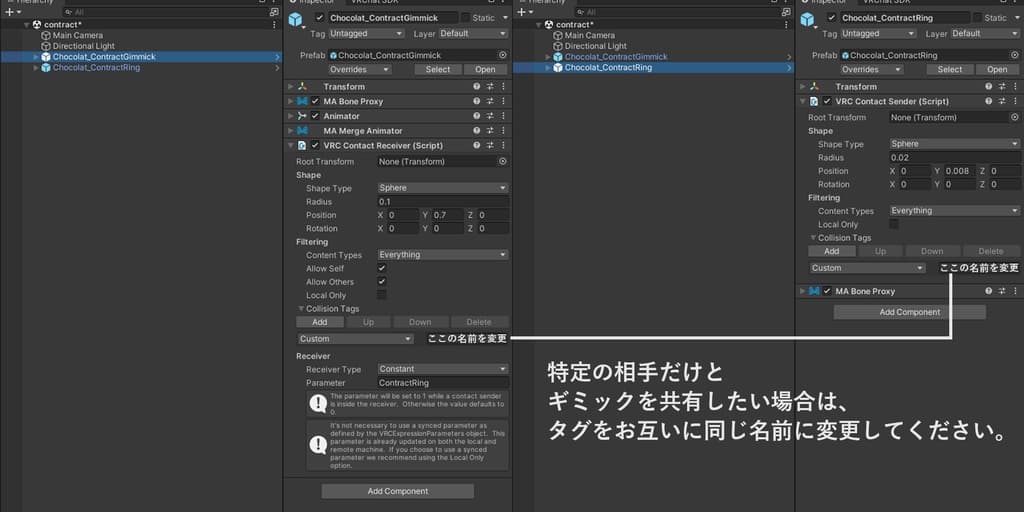Collapse Collision Tags foldout in Contact Sender
The width and height of the screenshot is (1024, 512).
coord(813,238)
